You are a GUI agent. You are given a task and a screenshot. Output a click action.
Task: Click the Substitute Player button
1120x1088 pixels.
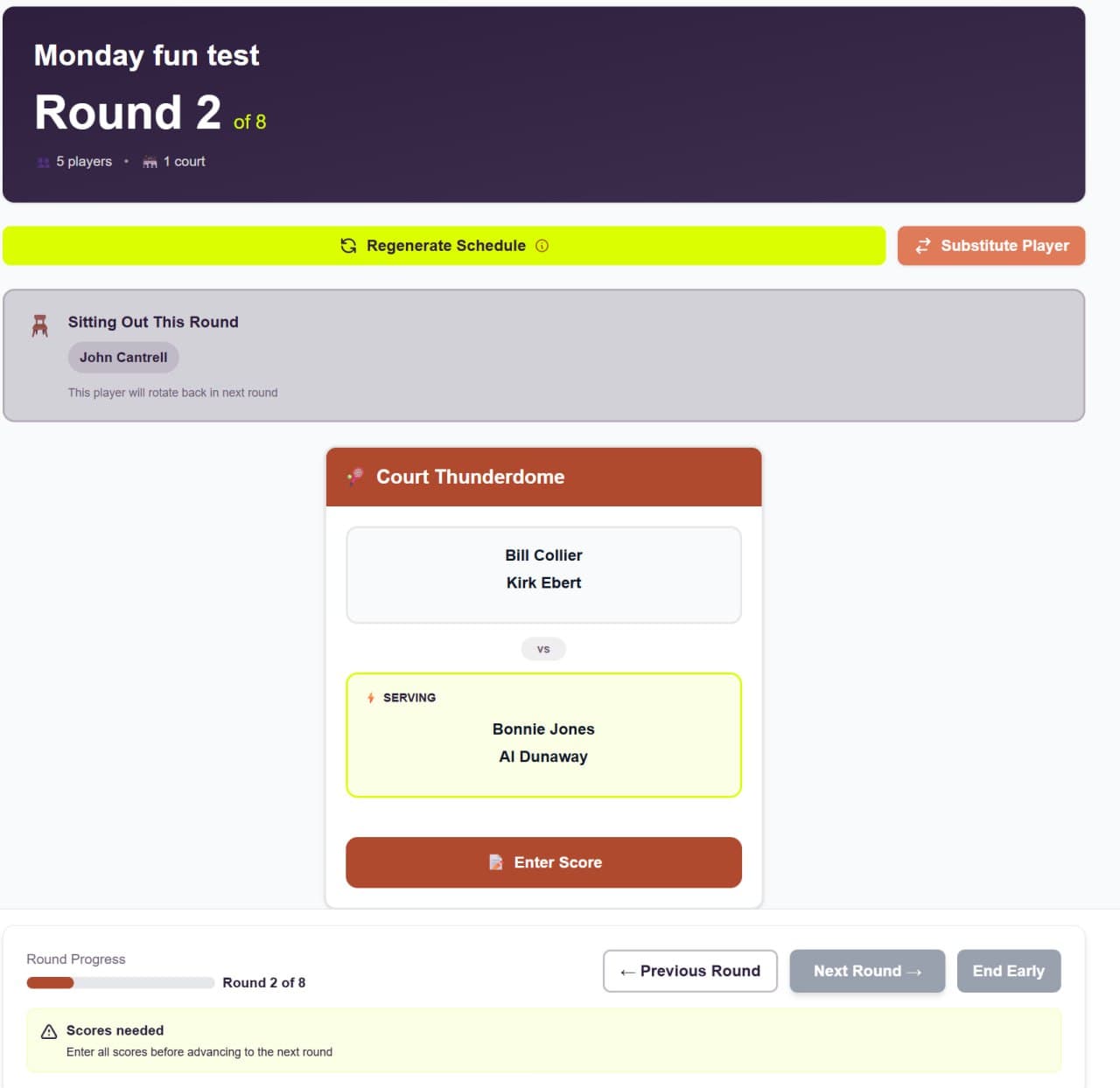point(991,246)
